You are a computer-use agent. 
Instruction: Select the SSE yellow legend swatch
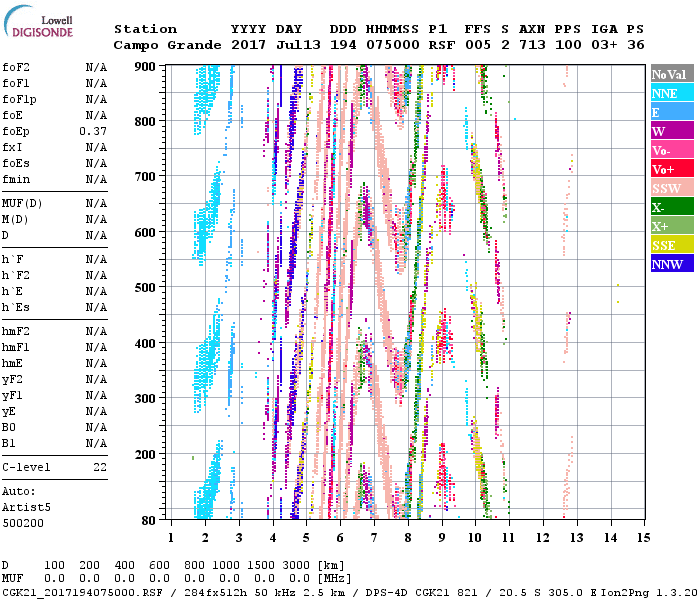tap(669, 246)
